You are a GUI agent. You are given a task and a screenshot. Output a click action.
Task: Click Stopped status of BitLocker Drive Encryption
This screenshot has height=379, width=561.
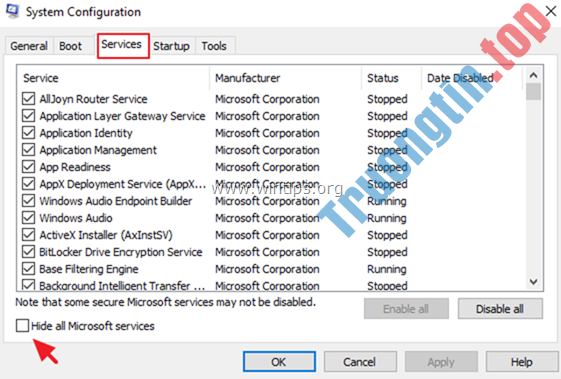coord(387,252)
